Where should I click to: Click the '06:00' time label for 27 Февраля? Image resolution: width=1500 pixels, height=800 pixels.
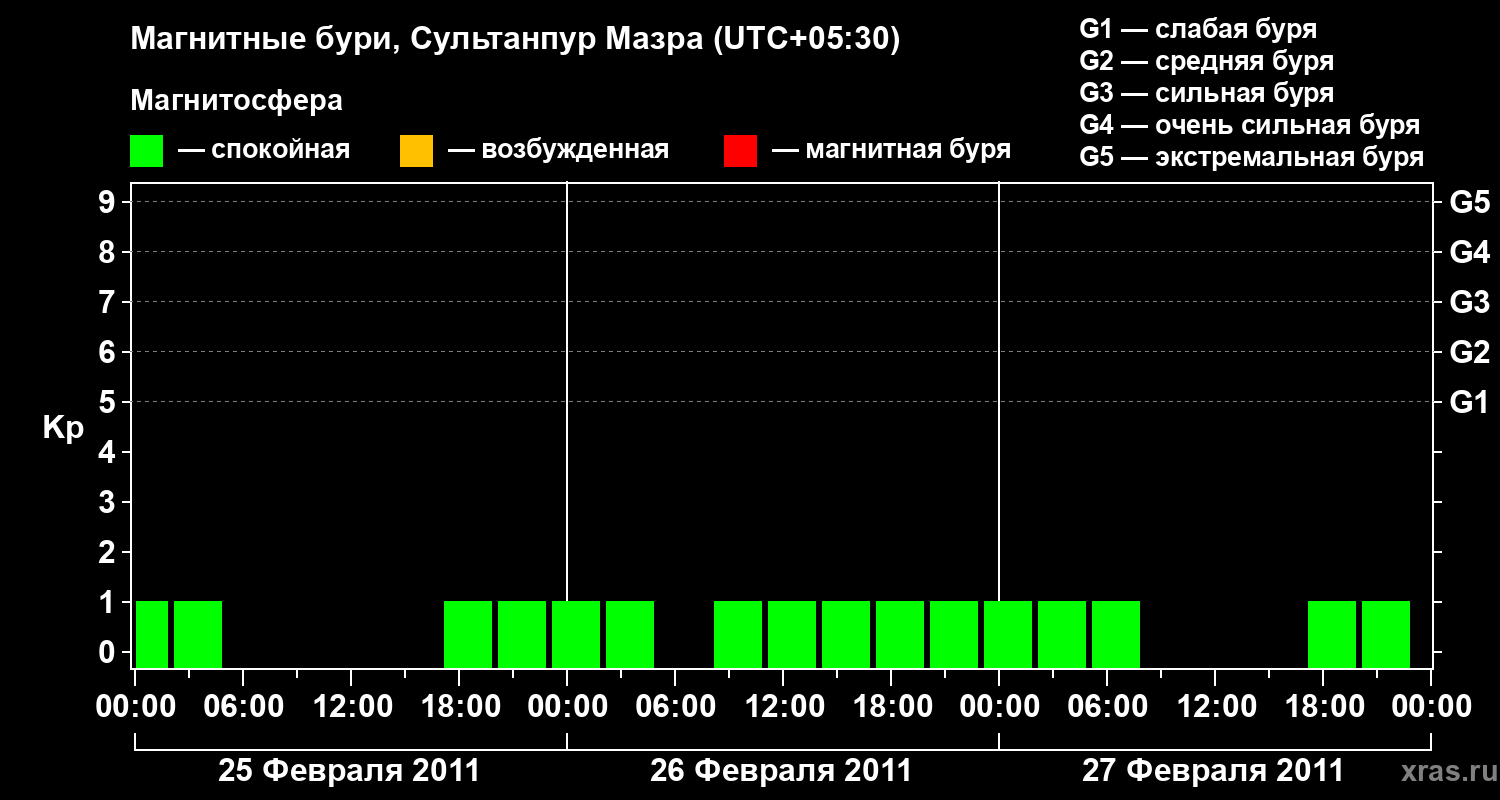click(x=1107, y=707)
